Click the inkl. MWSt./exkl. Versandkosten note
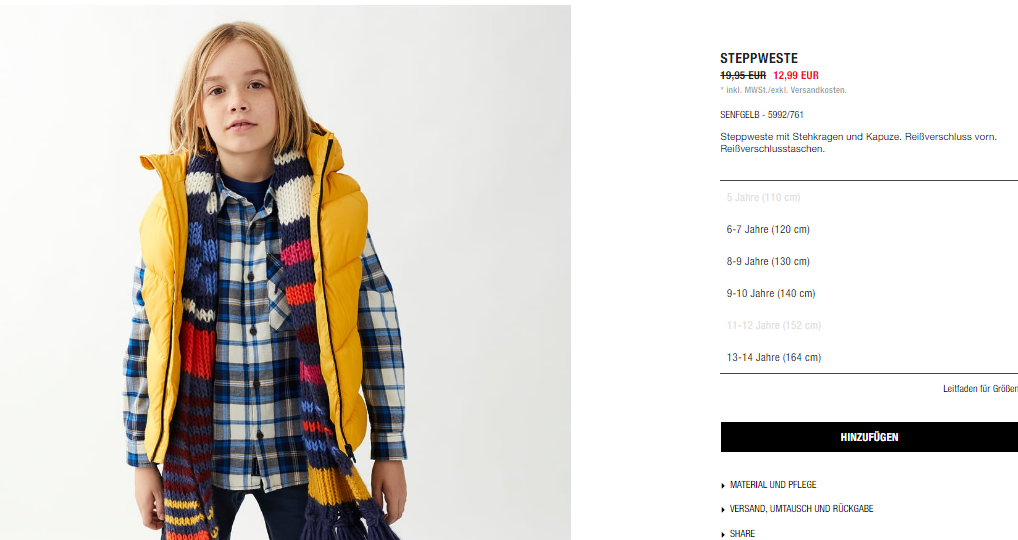The image size is (1018, 540). (x=783, y=90)
